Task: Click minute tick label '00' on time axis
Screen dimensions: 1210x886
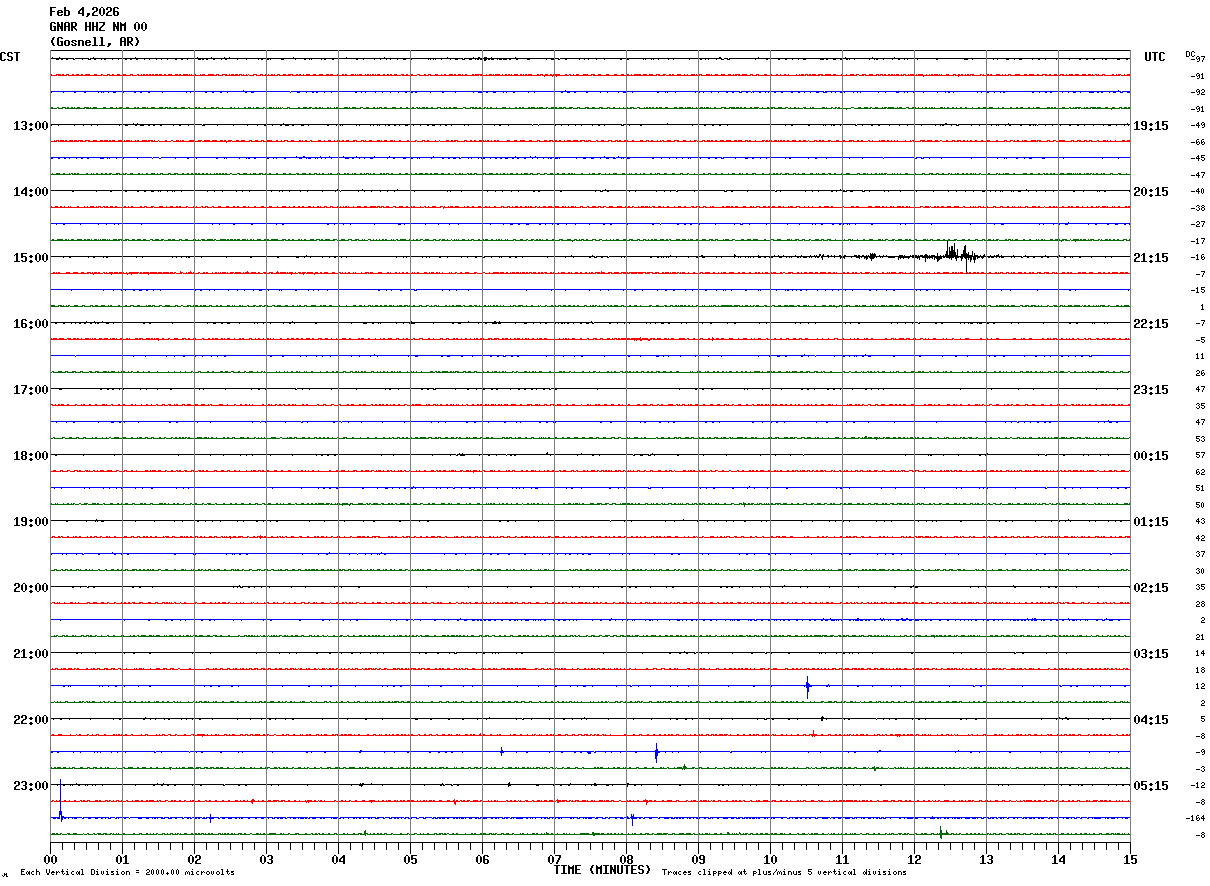Action: [51, 859]
